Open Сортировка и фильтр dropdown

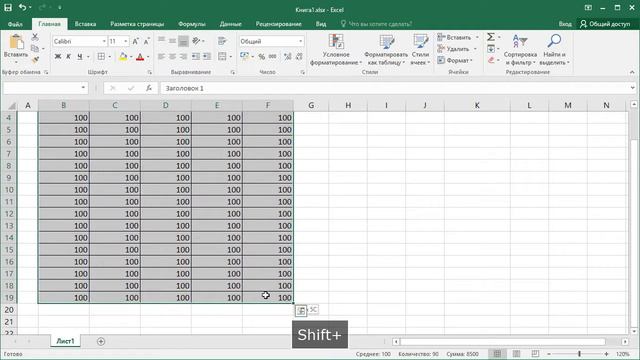click(520, 50)
